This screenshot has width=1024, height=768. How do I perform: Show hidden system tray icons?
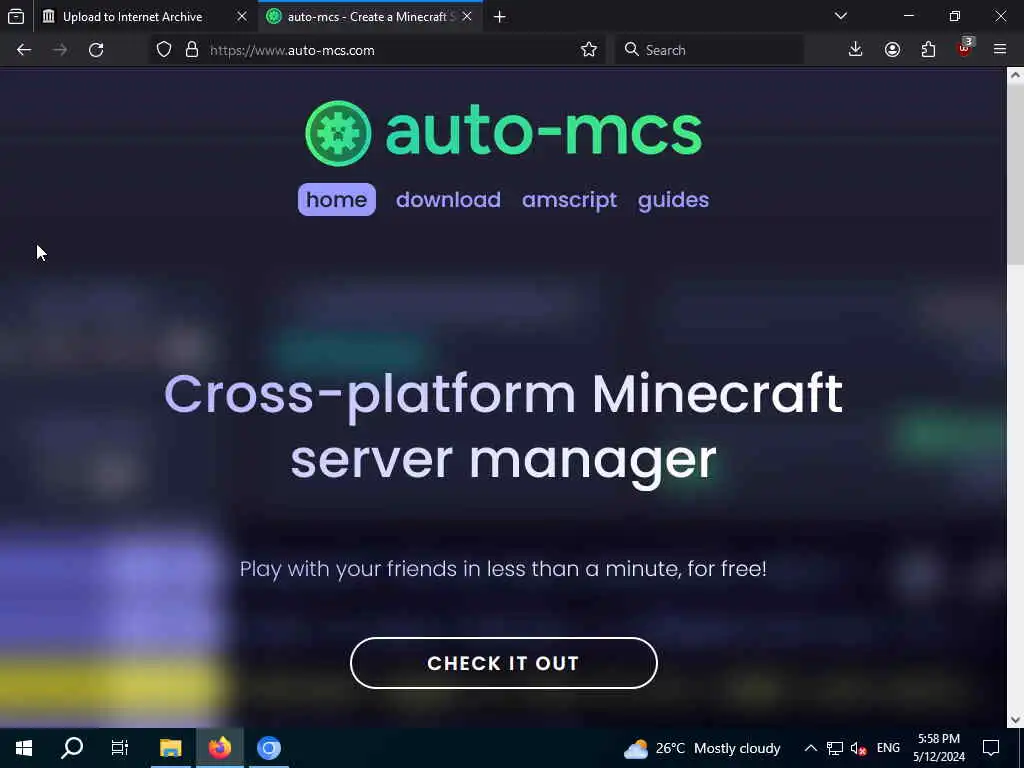pos(810,748)
